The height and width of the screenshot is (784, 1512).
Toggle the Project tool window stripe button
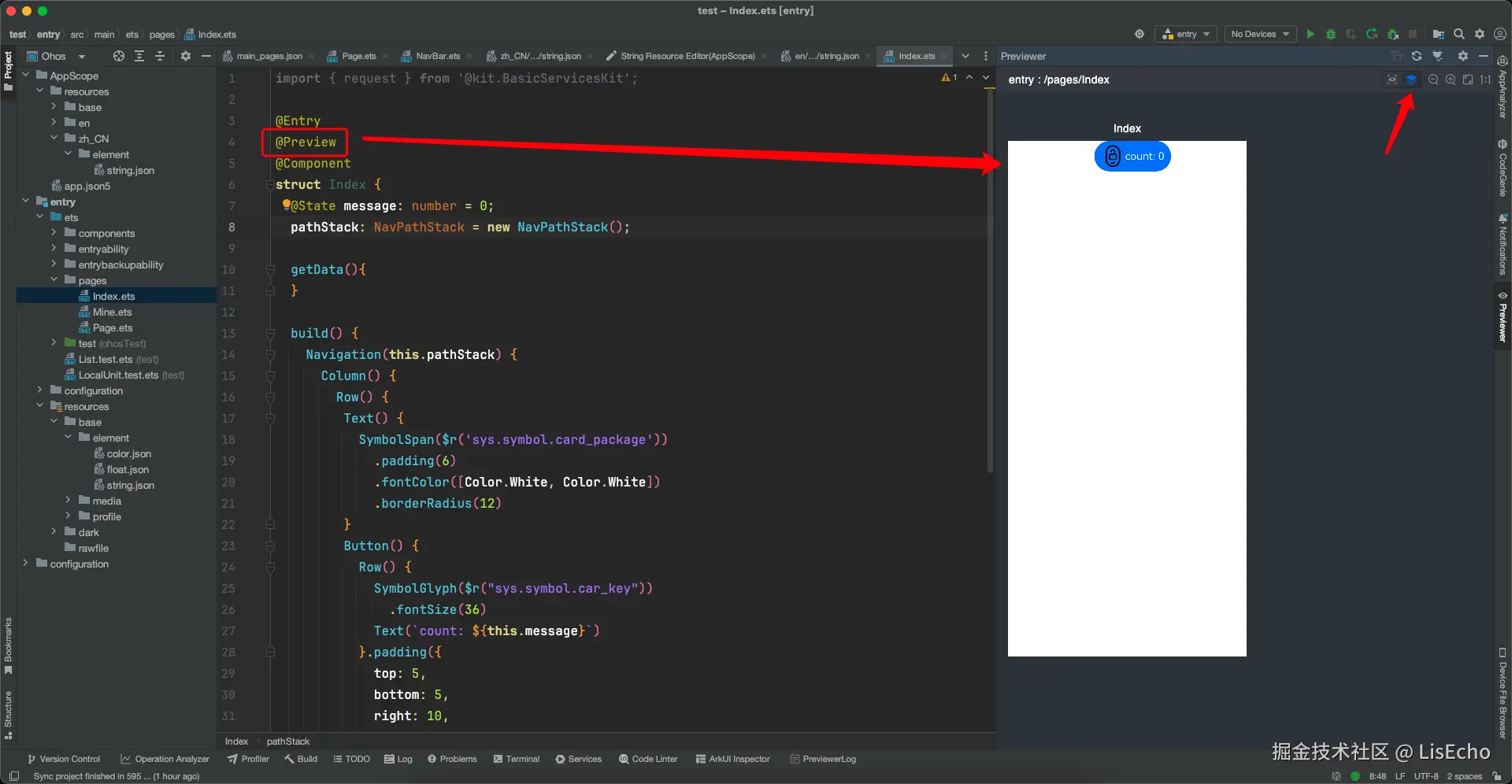(x=9, y=71)
